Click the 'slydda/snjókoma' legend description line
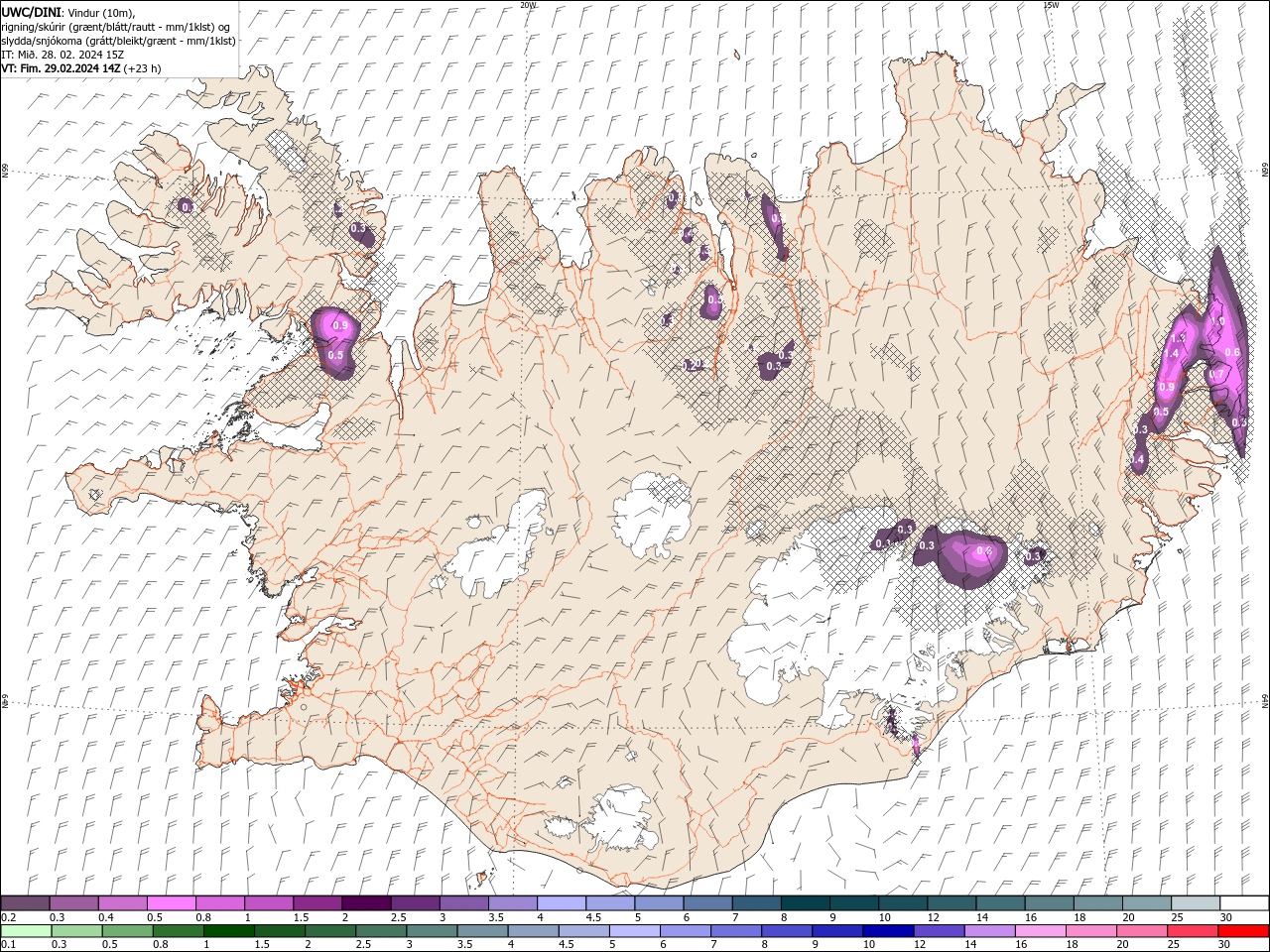 118,41
